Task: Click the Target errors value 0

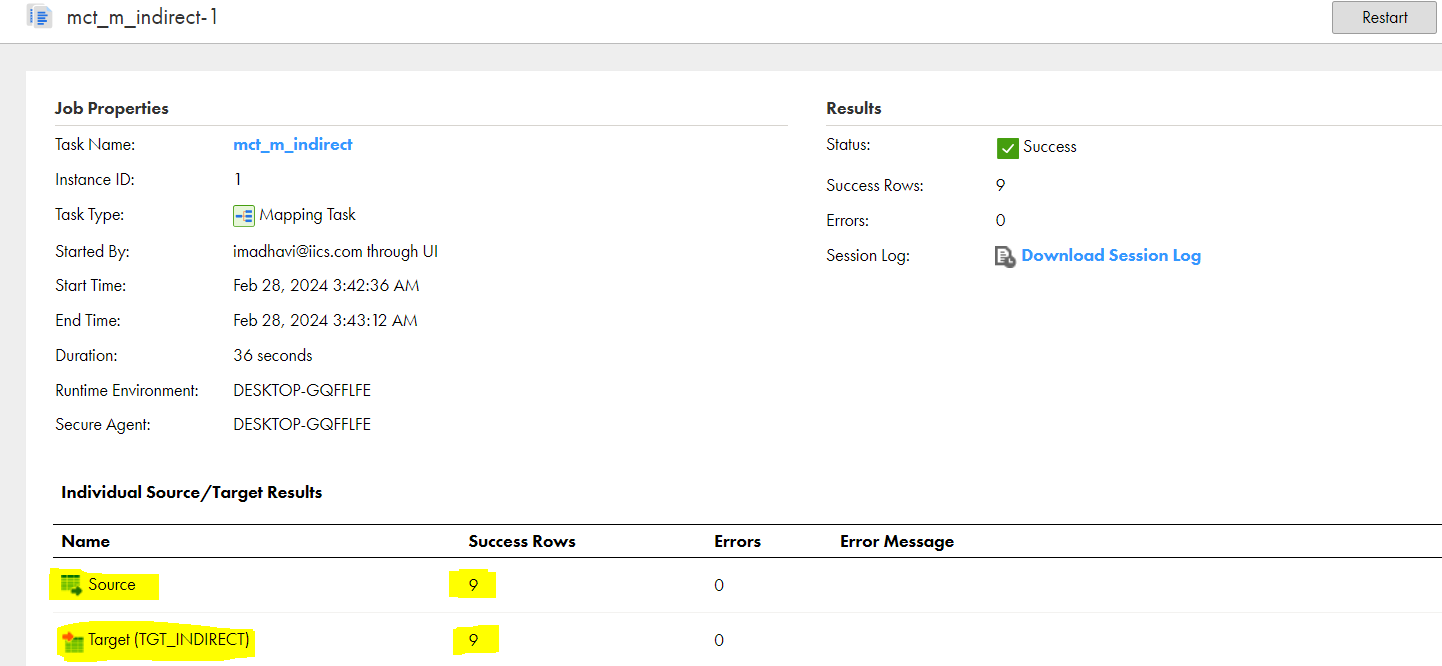Action: pos(719,640)
